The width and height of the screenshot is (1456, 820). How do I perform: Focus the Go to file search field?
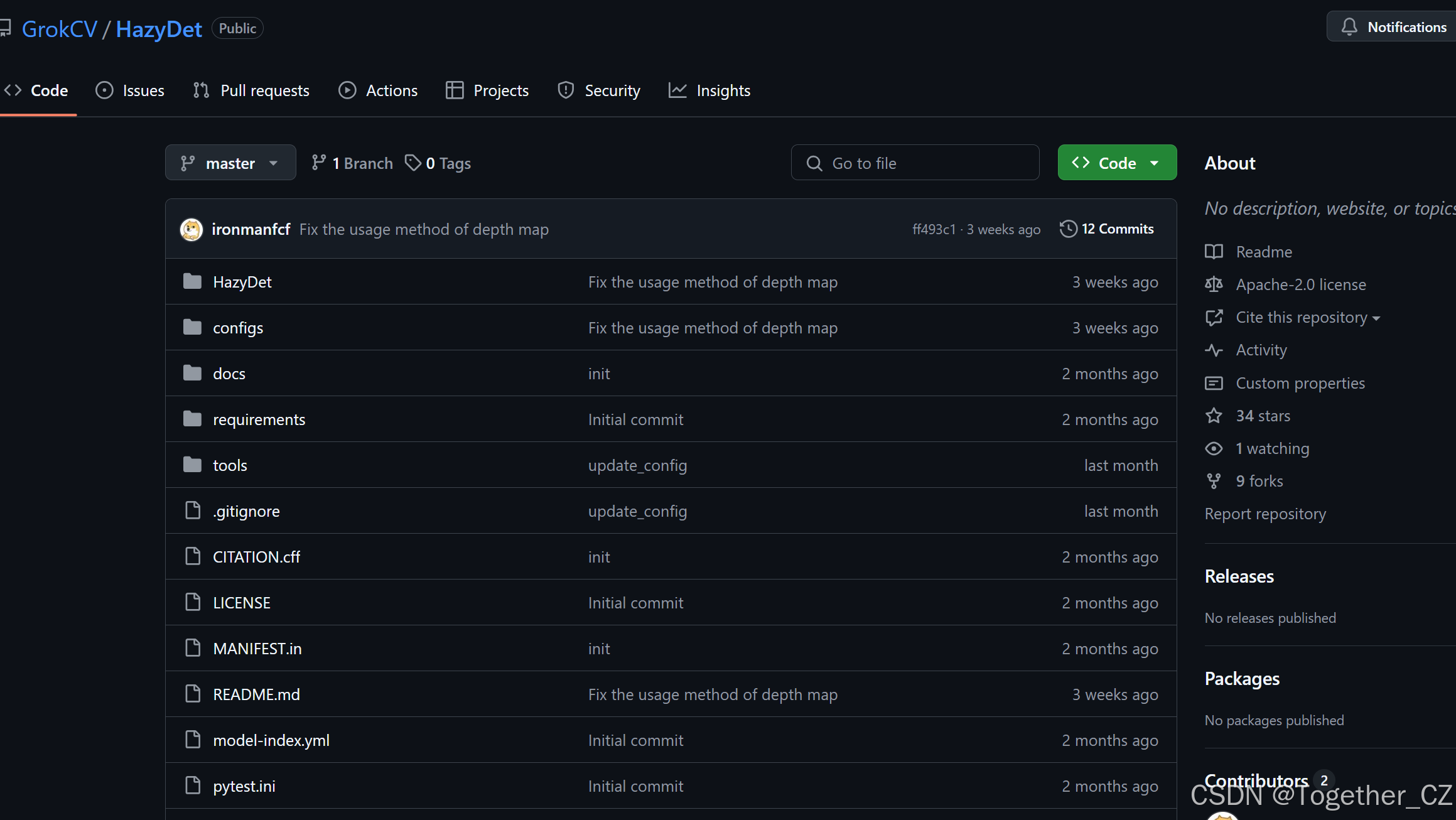(915, 163)
